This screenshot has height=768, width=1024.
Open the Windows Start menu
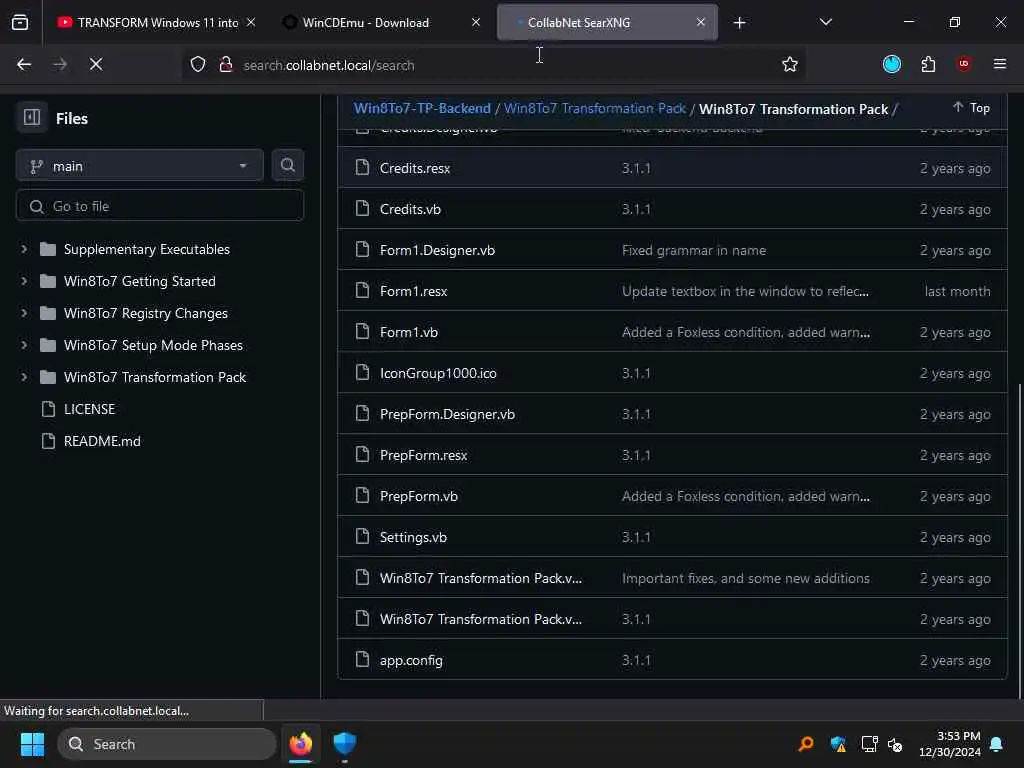[32, 744]
